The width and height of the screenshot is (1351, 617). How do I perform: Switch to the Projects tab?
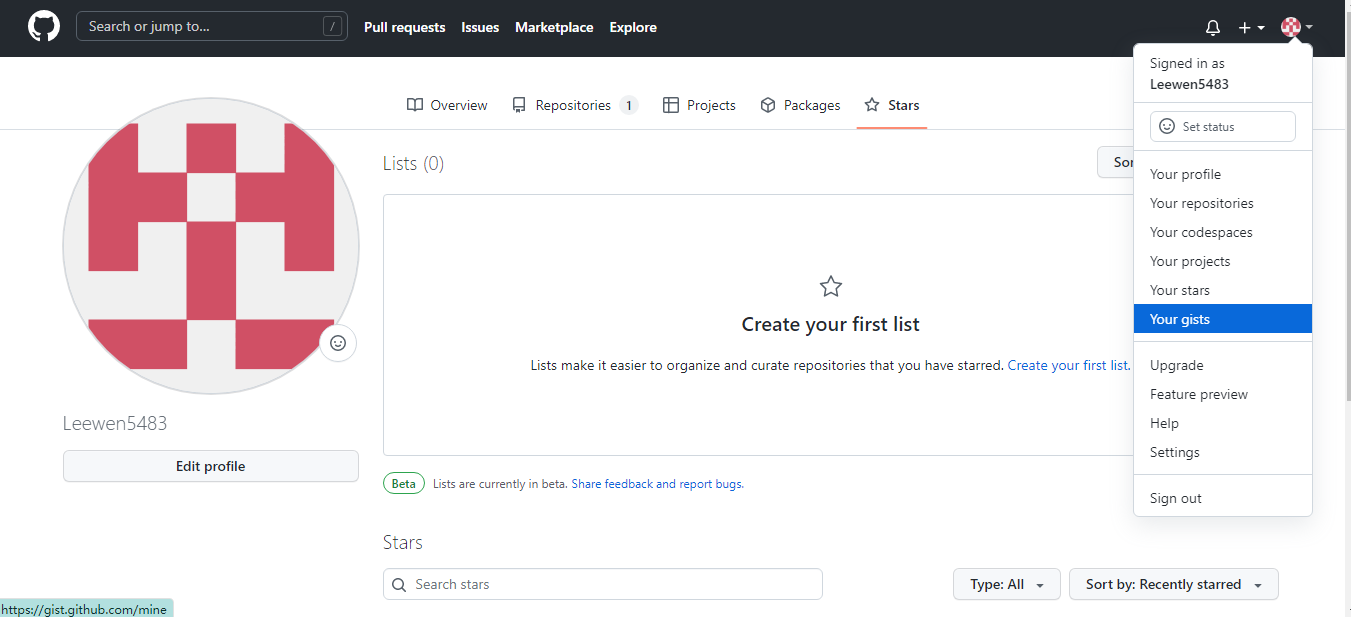tap(699, 105)
